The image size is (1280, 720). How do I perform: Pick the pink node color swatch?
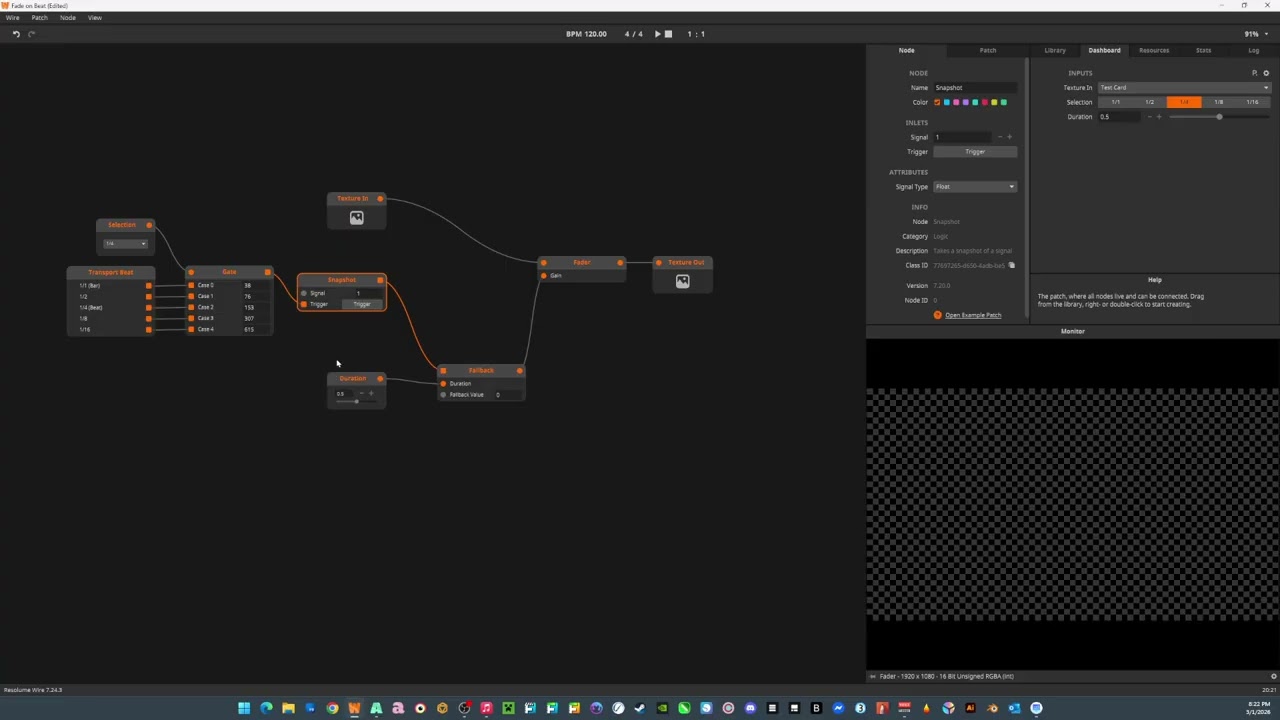click(956, 102)
